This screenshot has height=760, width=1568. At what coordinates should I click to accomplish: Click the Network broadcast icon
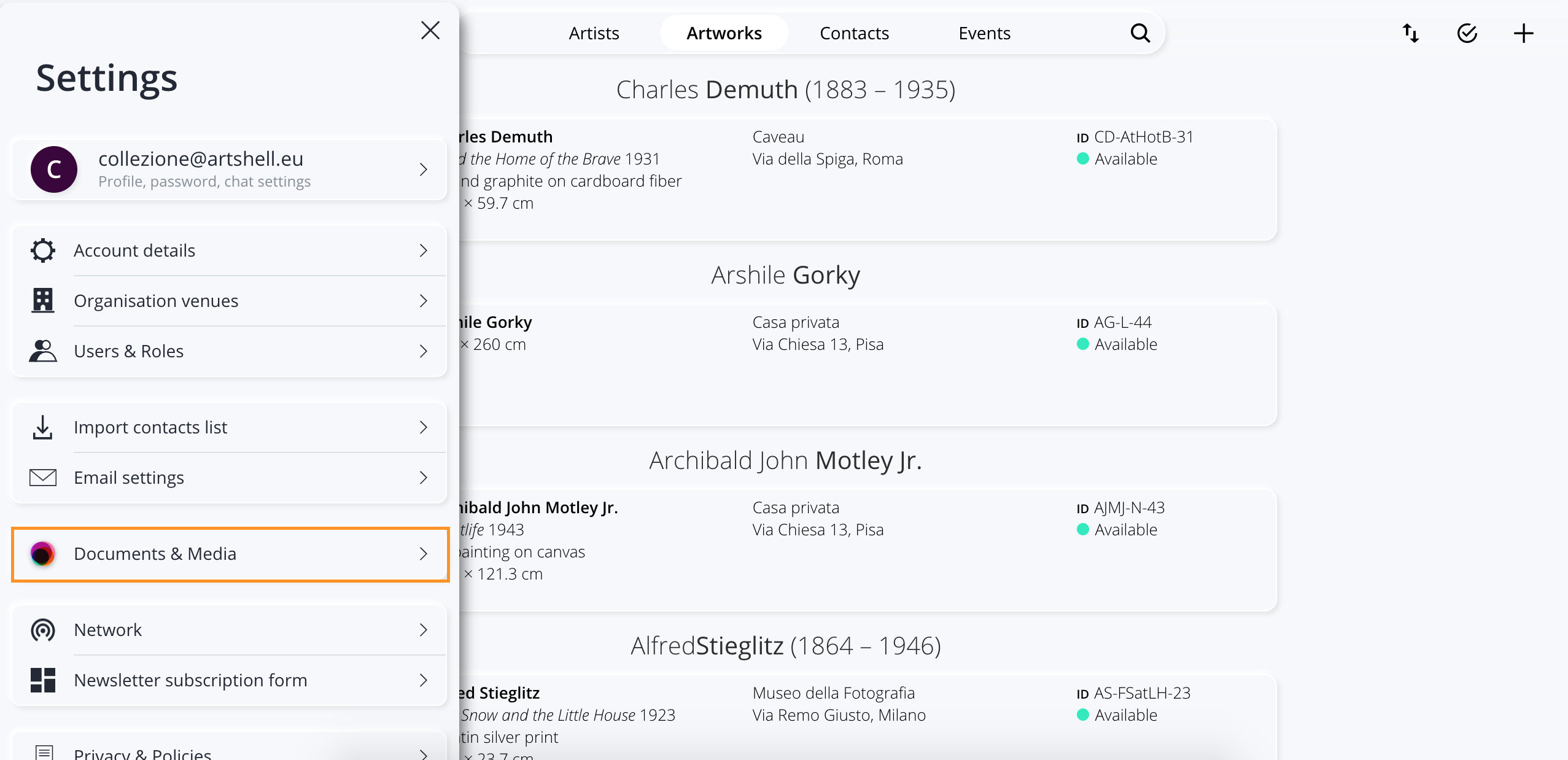pos(43,630)
